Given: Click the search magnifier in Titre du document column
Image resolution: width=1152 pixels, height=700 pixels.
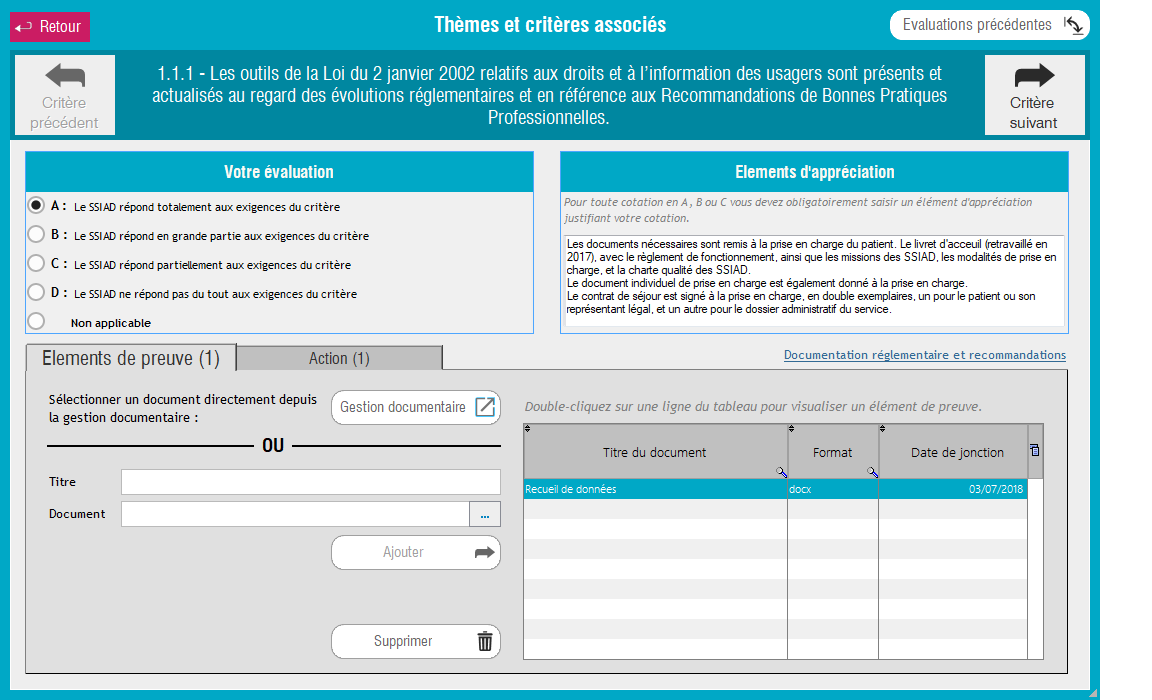Looking at the screenshot, I should coord(781,472).
